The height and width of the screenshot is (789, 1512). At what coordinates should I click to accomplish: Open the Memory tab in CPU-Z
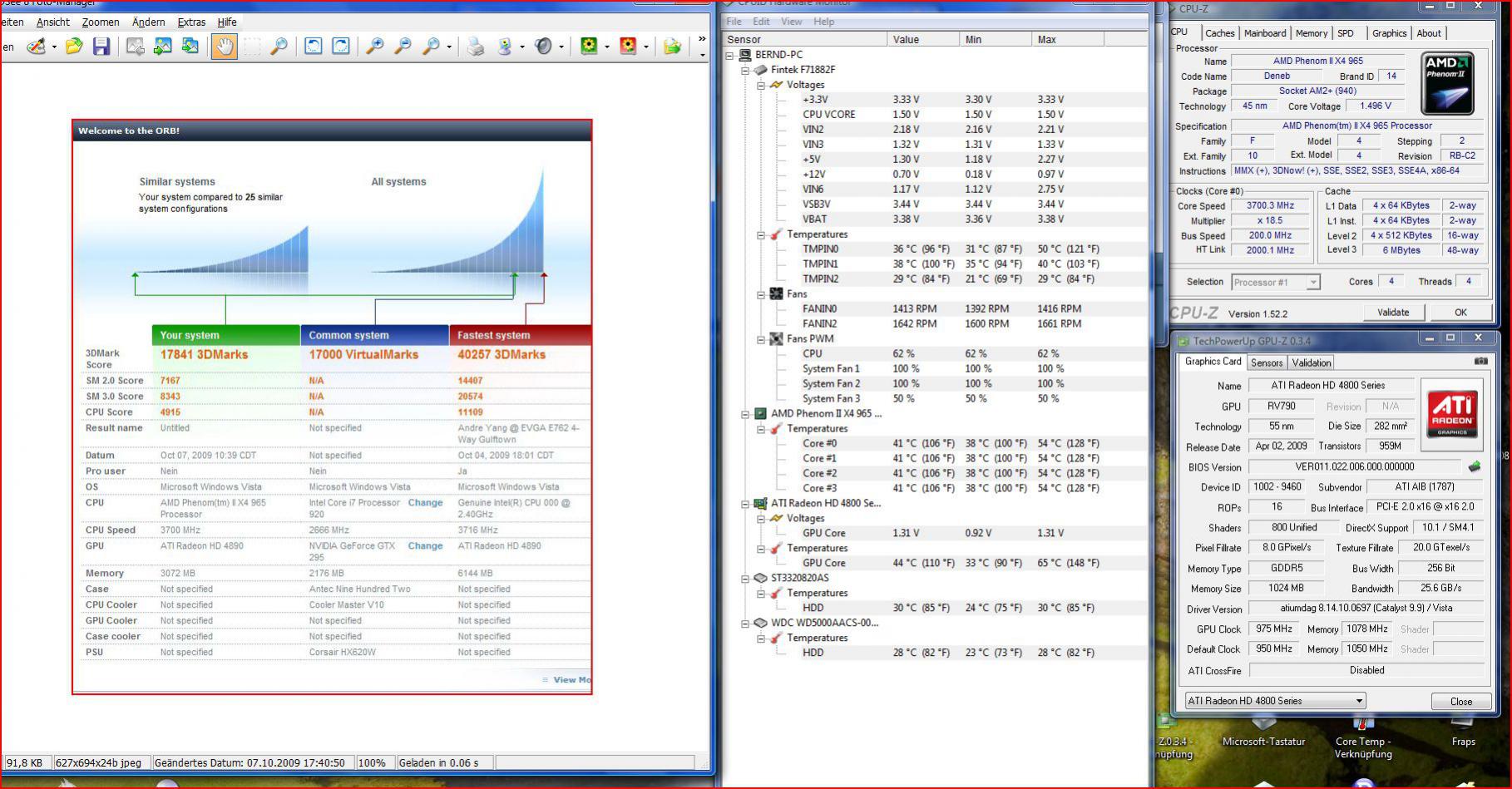coord(1311,33)
